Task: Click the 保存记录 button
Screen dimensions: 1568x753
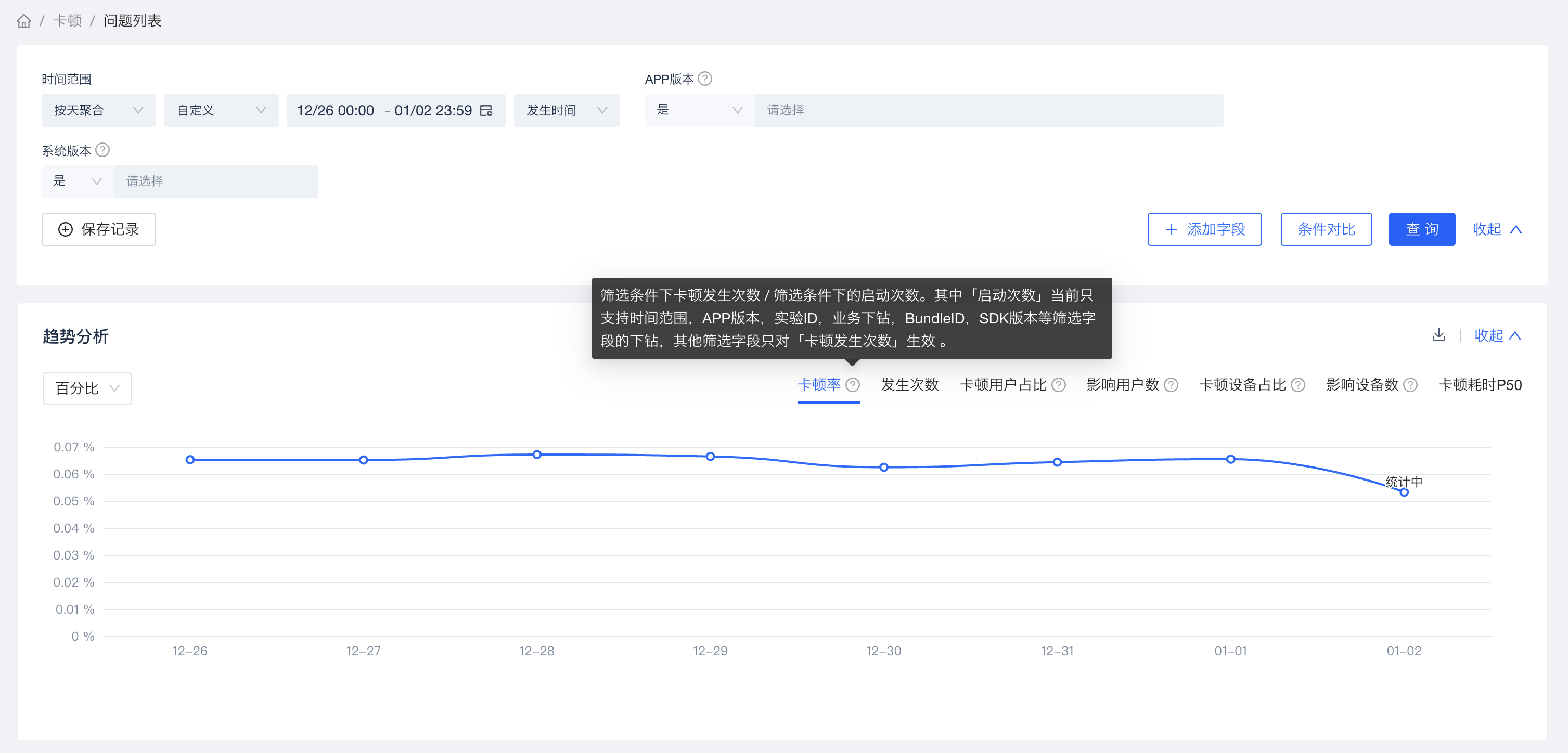Action: [x=99, y=229]
